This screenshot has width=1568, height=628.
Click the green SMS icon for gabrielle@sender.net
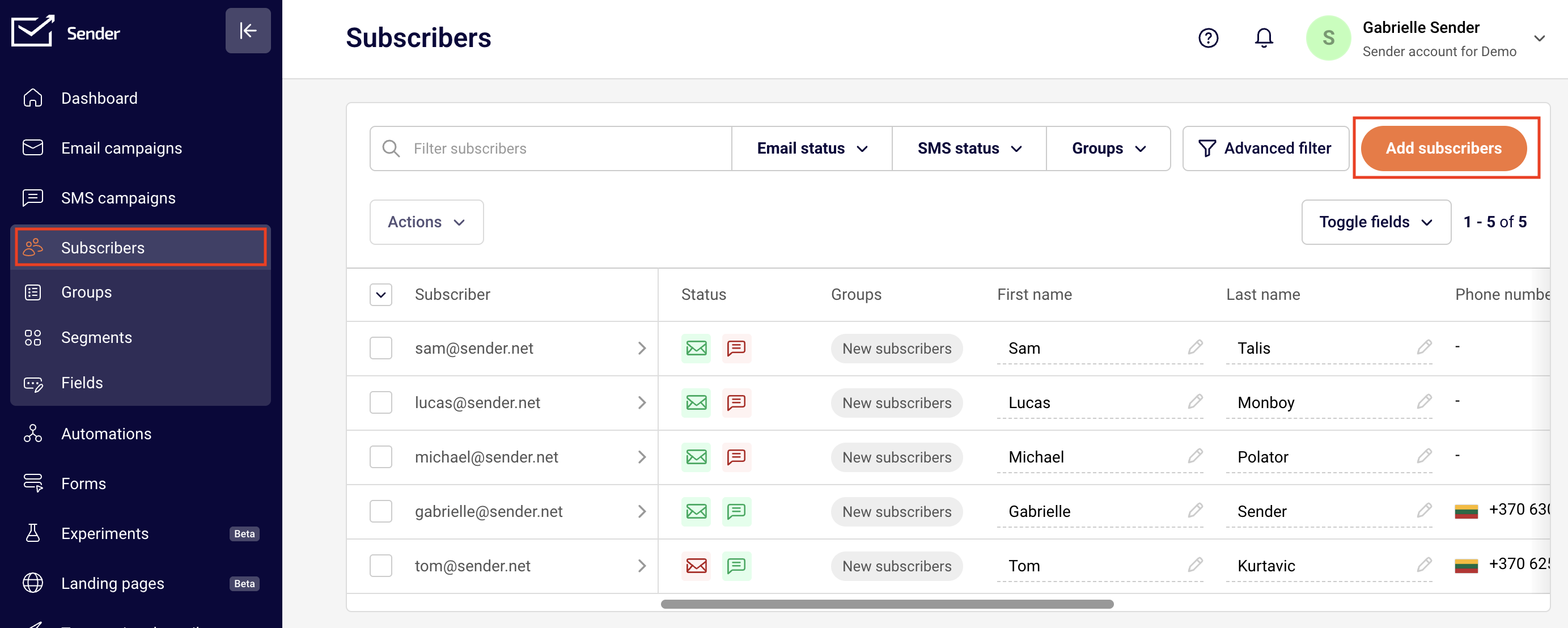[736, 511]
